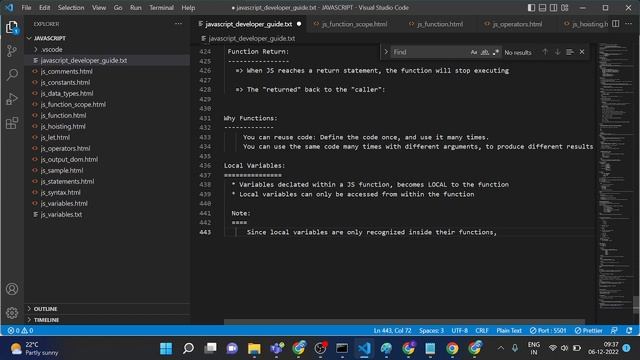This screenshot has width=640, height=360.
Task: Change encoding via UTF-8 status item
Action: (460, 330)
